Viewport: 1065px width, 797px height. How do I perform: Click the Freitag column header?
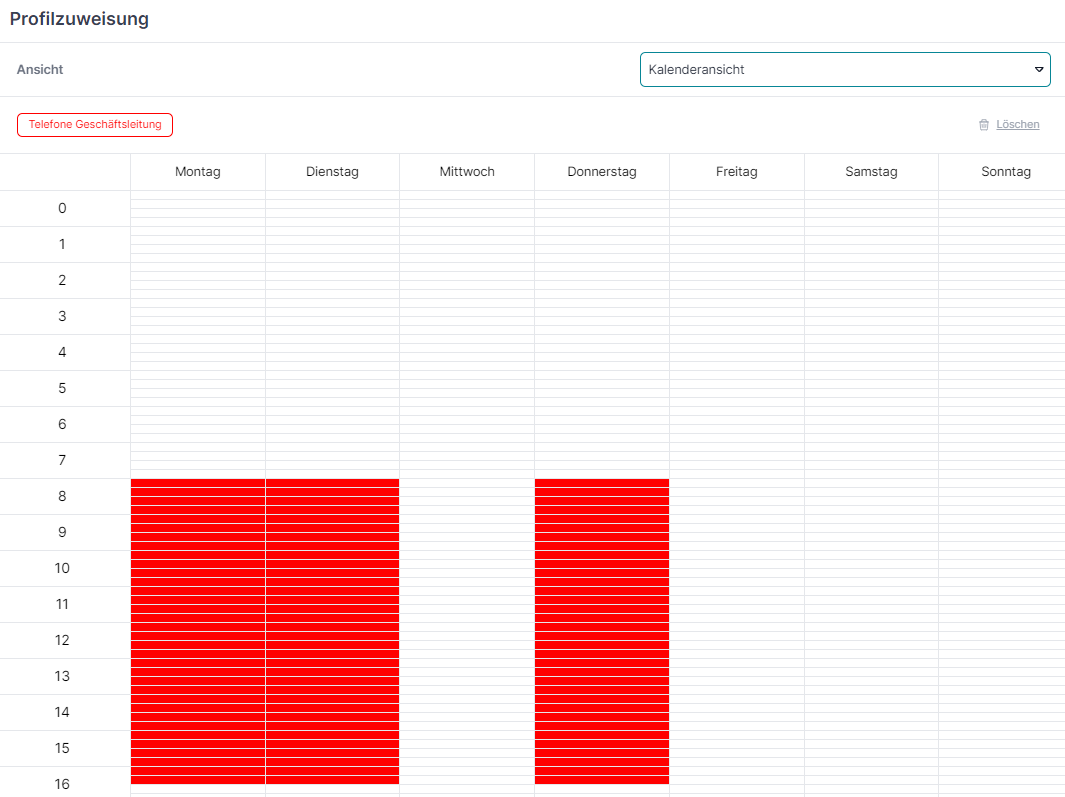tap(737, 172)
